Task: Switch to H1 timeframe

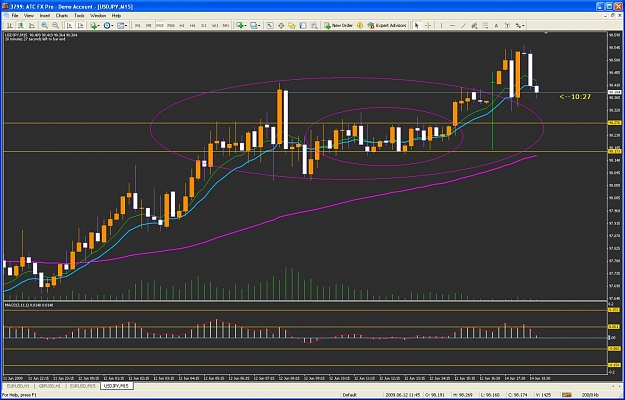Action: (x=182, y=25)
